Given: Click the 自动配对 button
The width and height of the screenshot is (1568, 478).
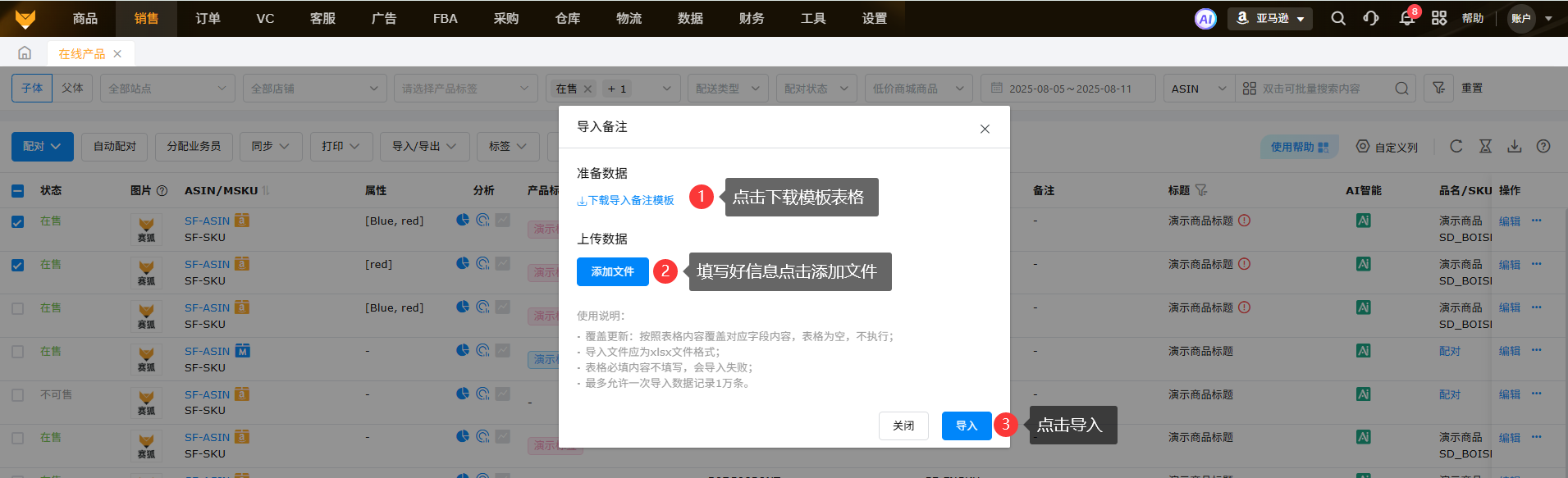Looking at the screenshot, I should (115, 146).
